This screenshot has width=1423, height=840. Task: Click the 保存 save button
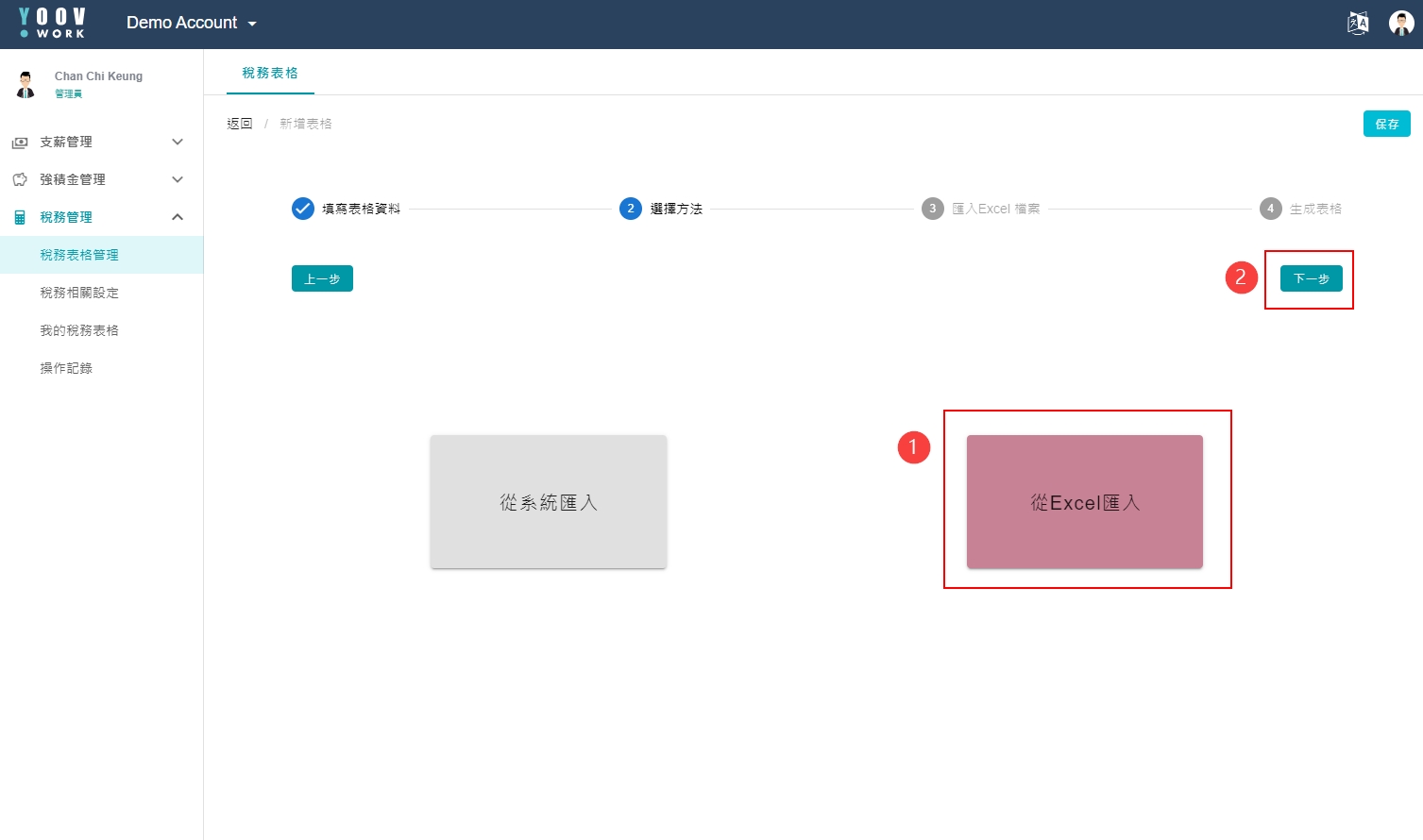pos(1386,124)
